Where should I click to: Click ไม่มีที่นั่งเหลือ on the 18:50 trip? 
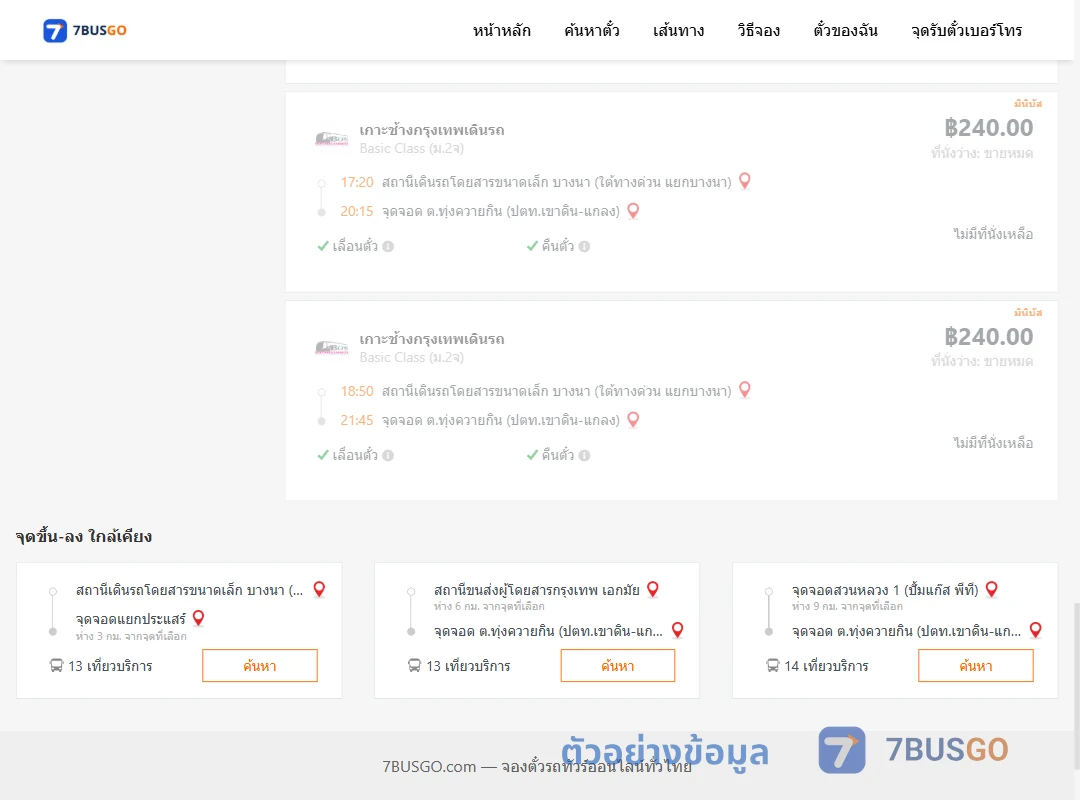993,443
